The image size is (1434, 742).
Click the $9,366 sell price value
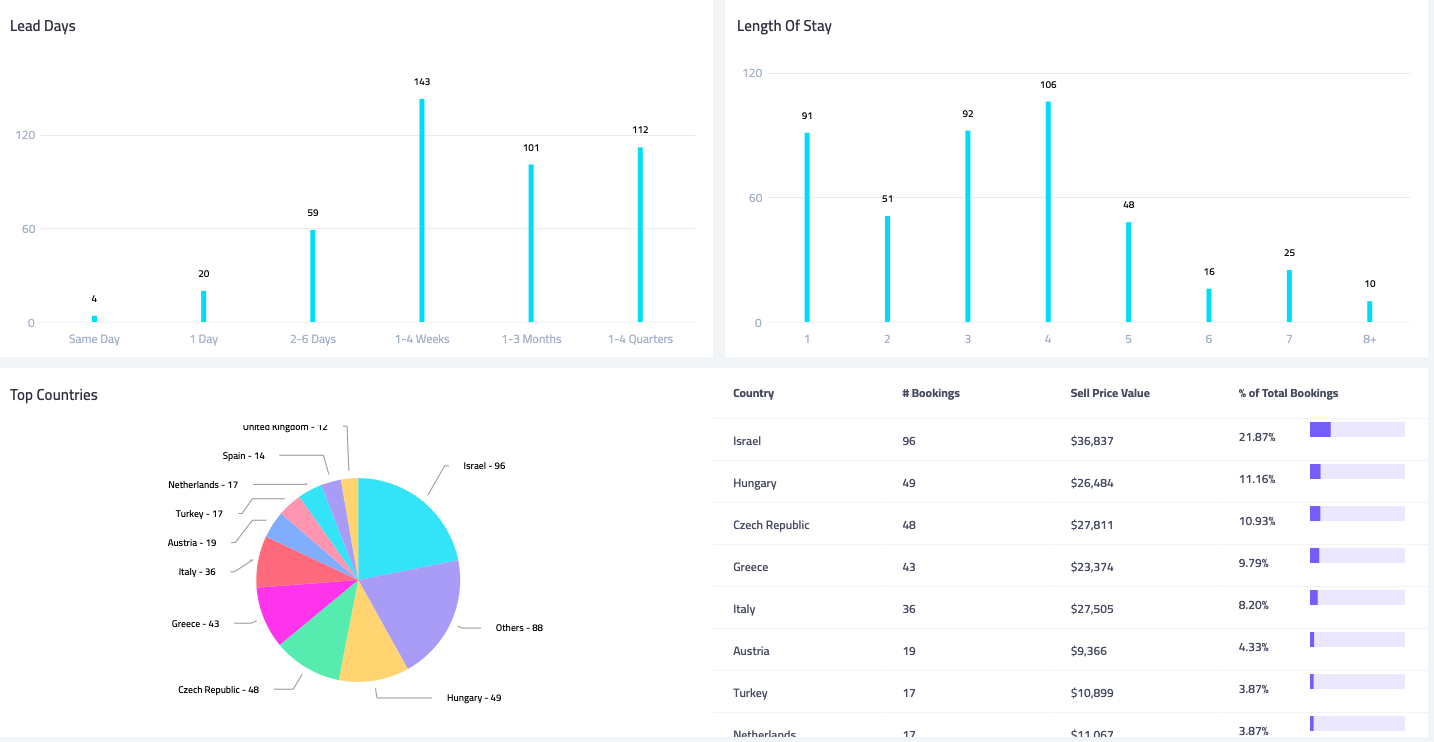pyautogui.click(x=1089, y=651)
